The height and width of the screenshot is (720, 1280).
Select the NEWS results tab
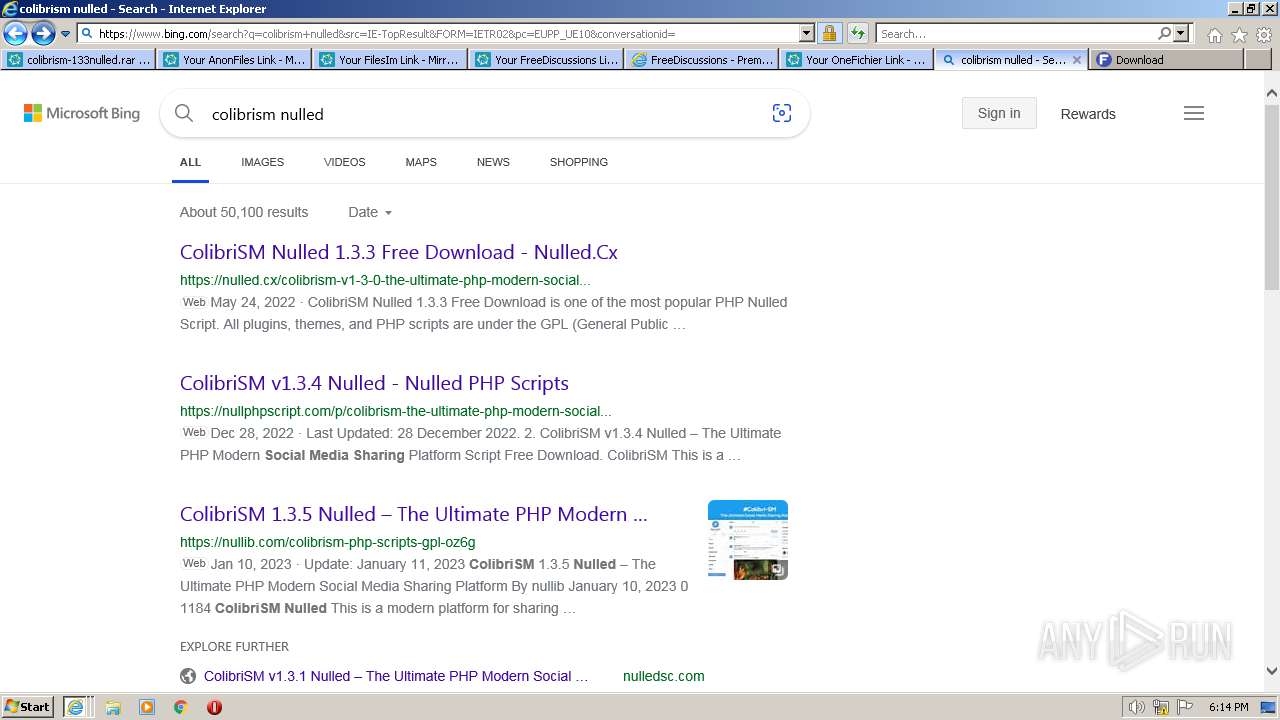(x=493, y=162)
